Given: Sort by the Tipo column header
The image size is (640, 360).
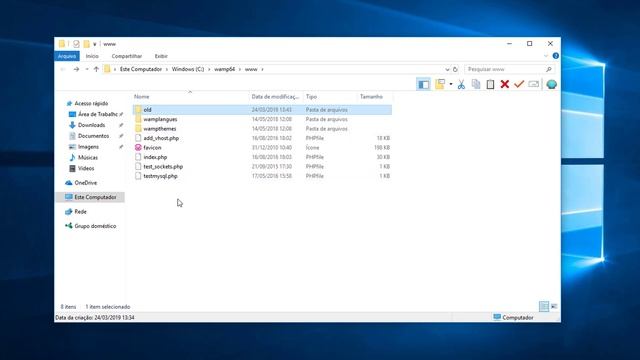Looking at the screenshot, I should coord(330,97).
